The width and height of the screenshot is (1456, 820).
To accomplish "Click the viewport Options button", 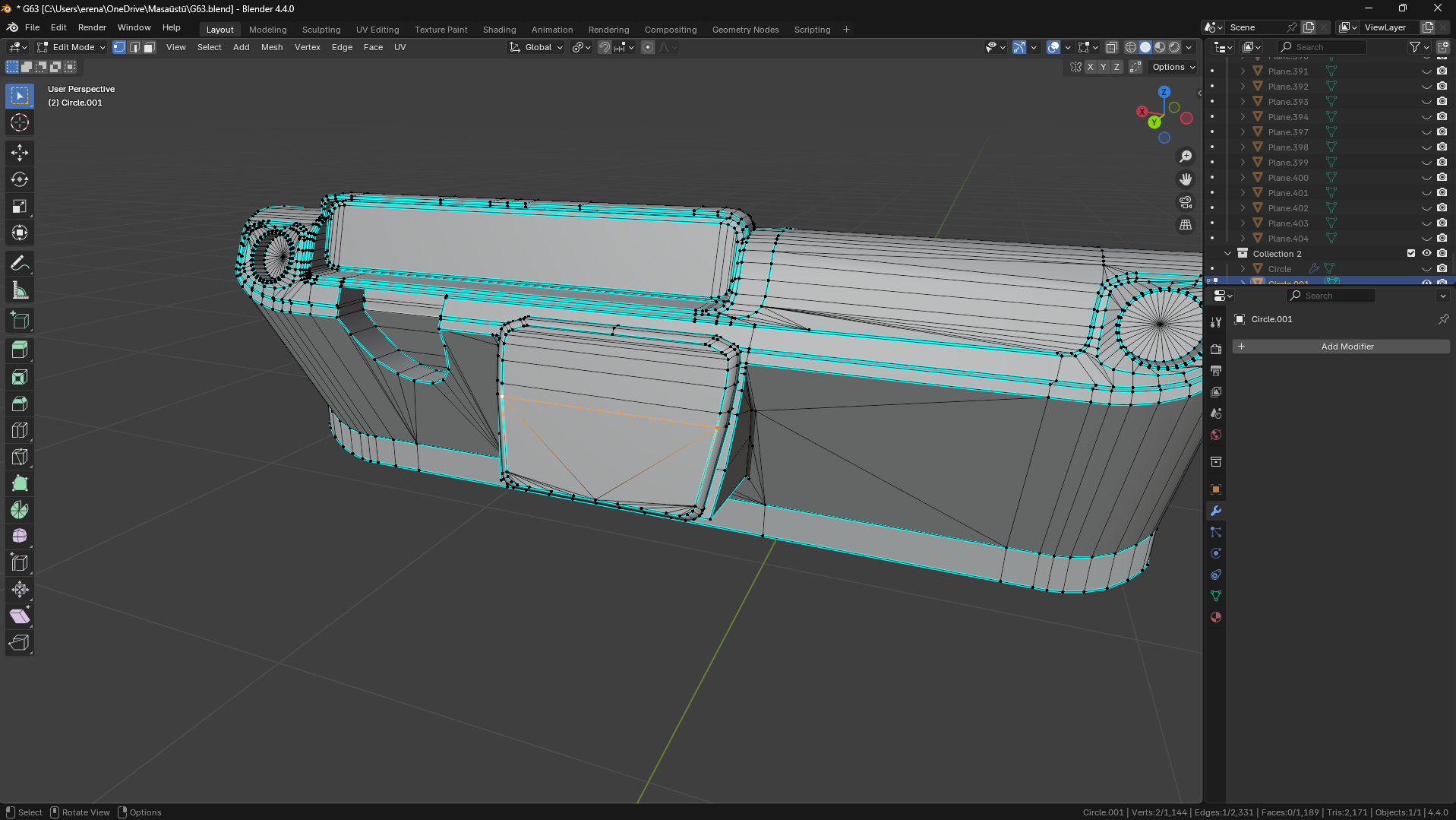I will 1173,67.
